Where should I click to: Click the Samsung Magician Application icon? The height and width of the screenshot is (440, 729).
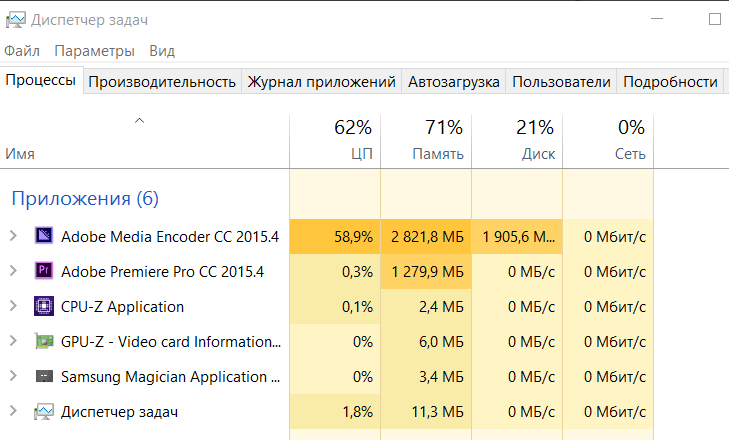[44, 376]
